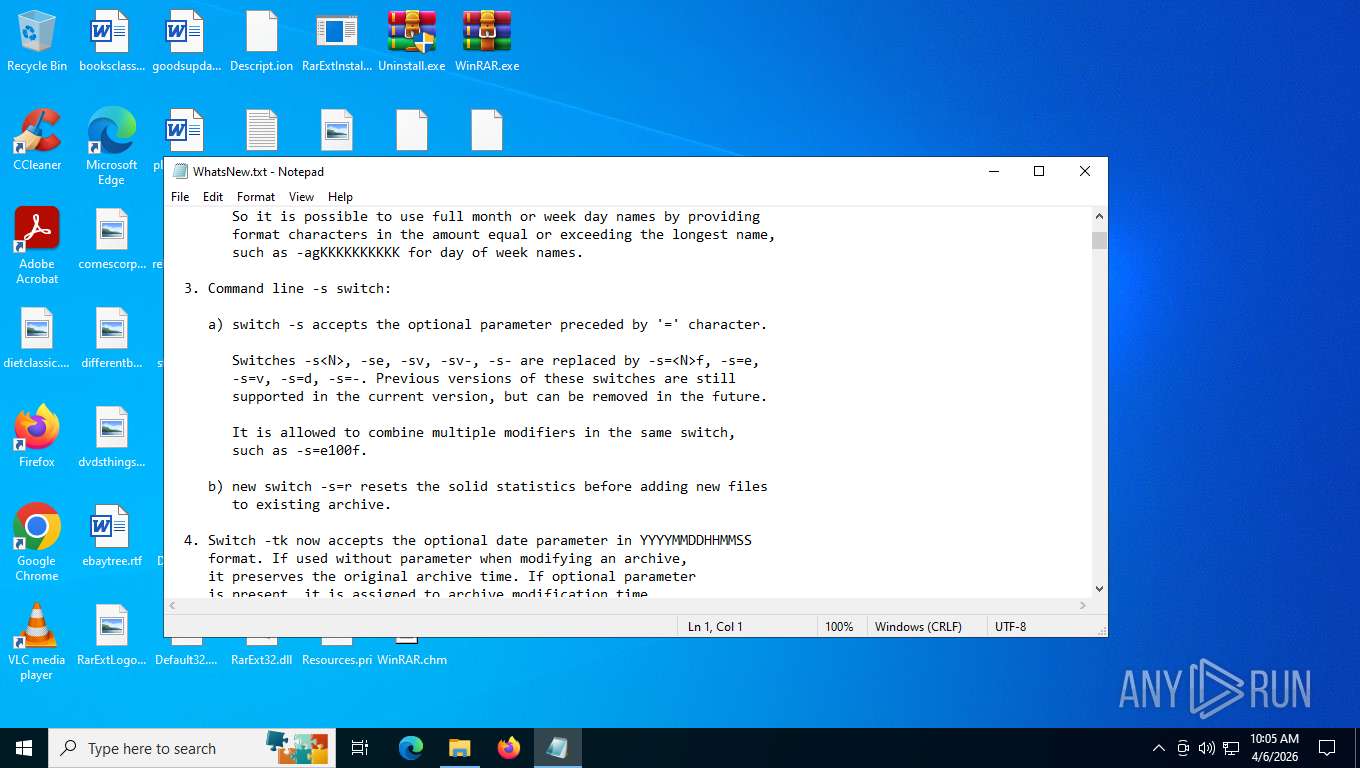The height and width of the screenshot is (768, 1360).
Task: Open Google Chrome desktop shortcut
Action: [37, 543]
